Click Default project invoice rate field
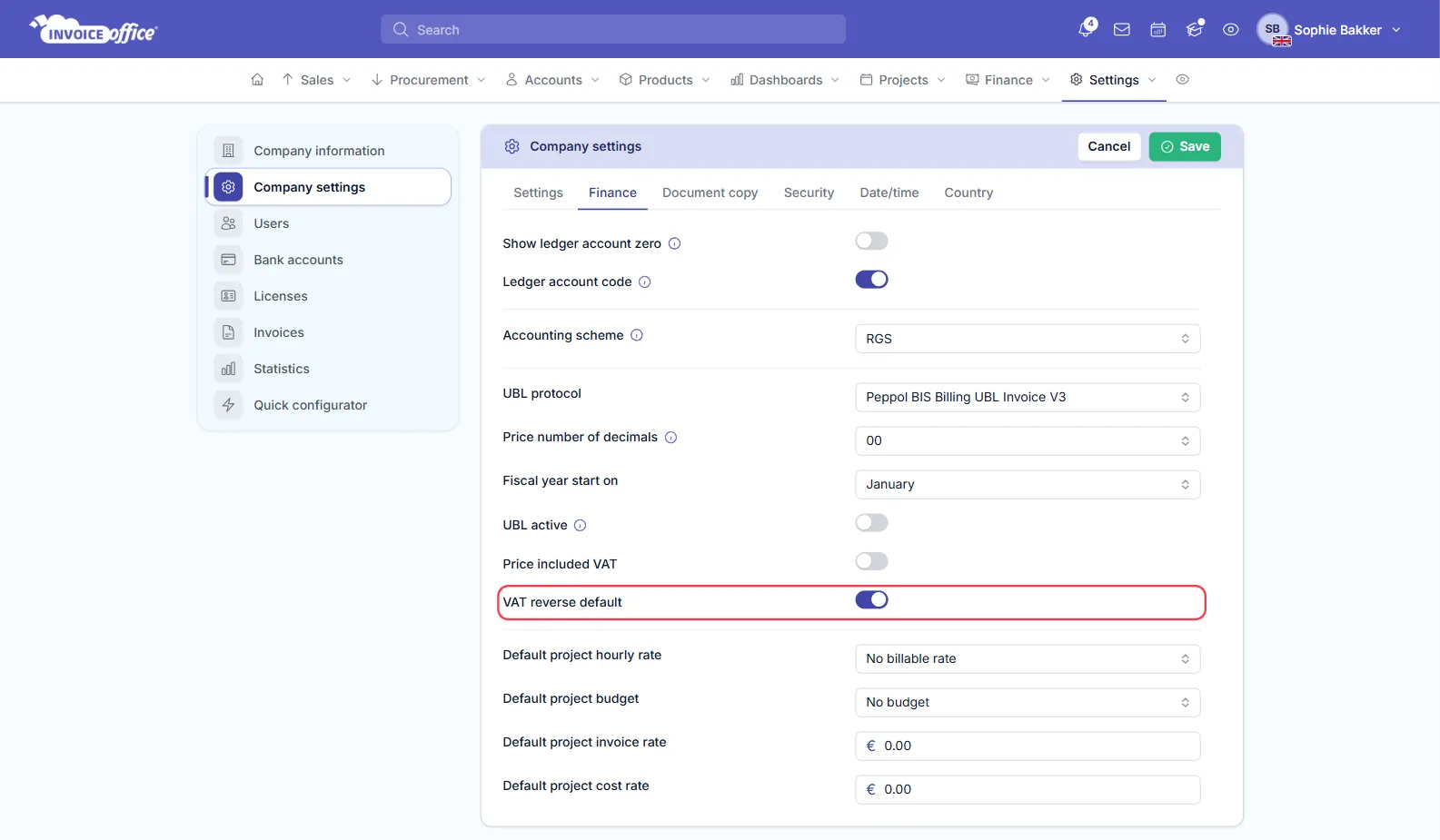The height and width of the screenshot is (840, 1440). coord(1028,746)
